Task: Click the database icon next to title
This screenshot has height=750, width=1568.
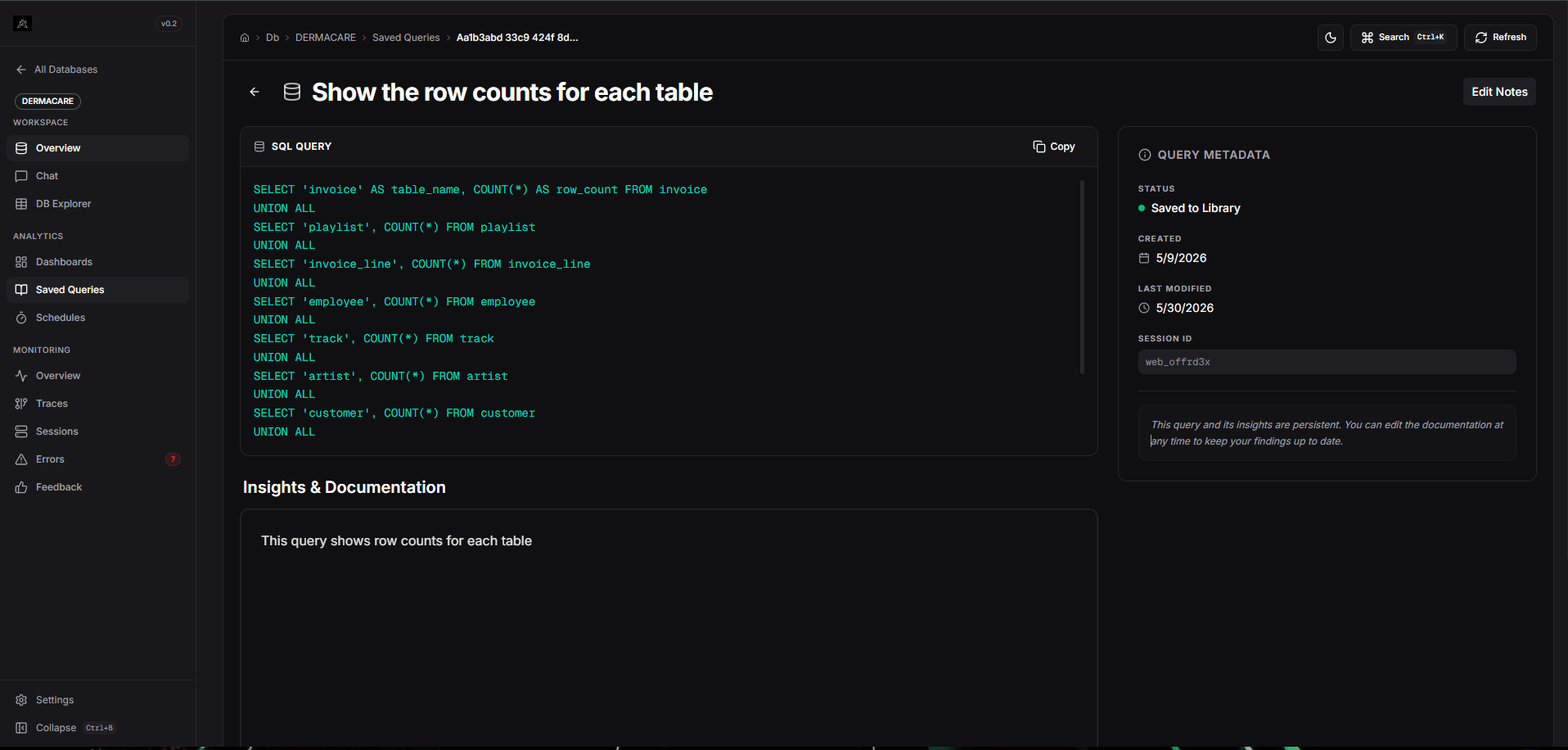Action: tap(292, 92)
